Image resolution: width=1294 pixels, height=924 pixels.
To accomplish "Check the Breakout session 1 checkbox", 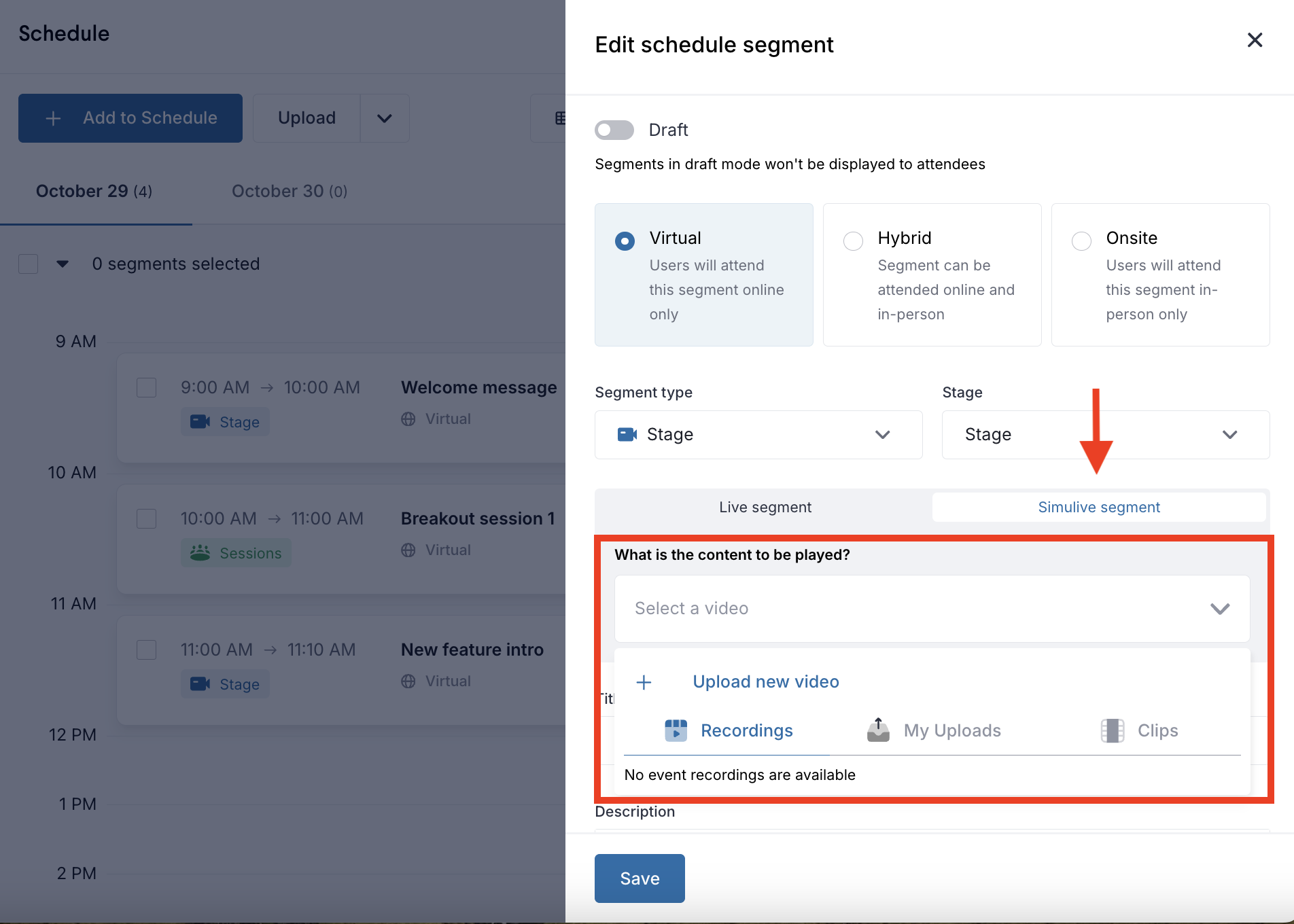I will coord(147,519).
